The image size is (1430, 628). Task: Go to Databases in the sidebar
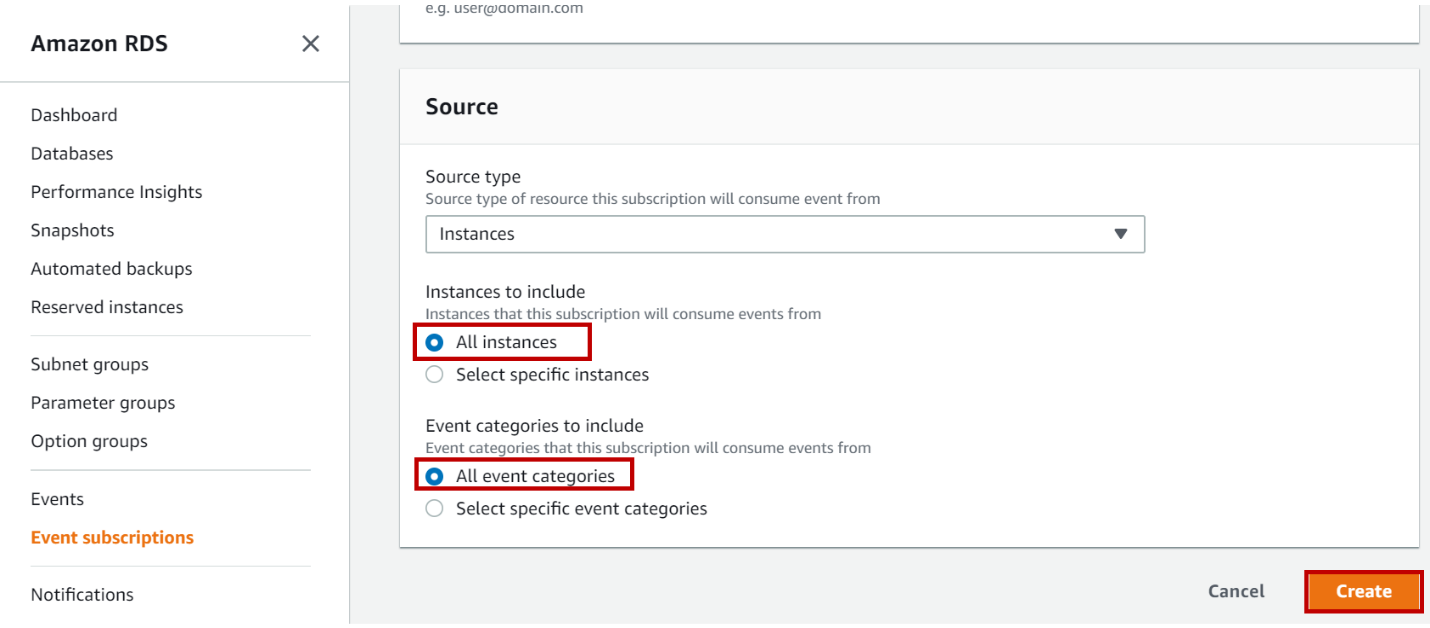[x=72, y=154]
